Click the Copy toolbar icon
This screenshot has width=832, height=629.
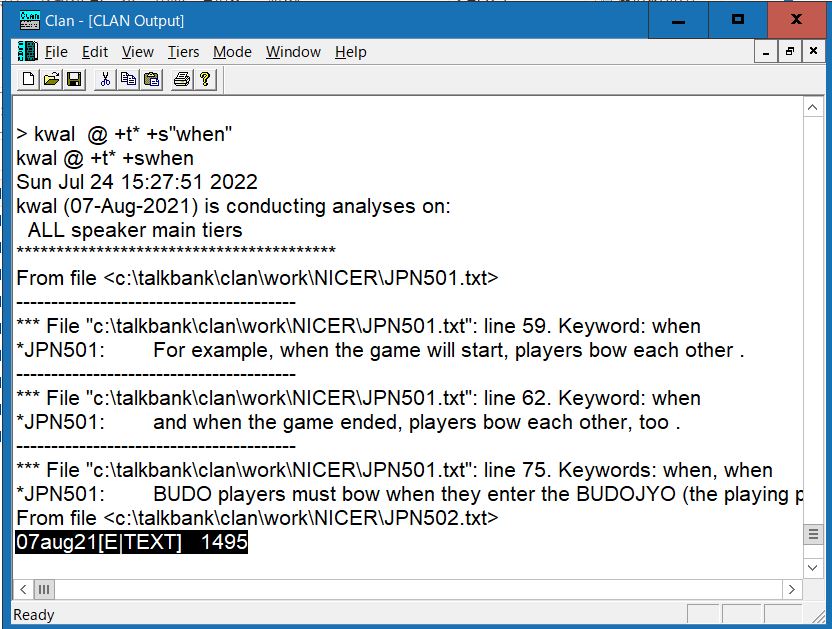(128, 79)
